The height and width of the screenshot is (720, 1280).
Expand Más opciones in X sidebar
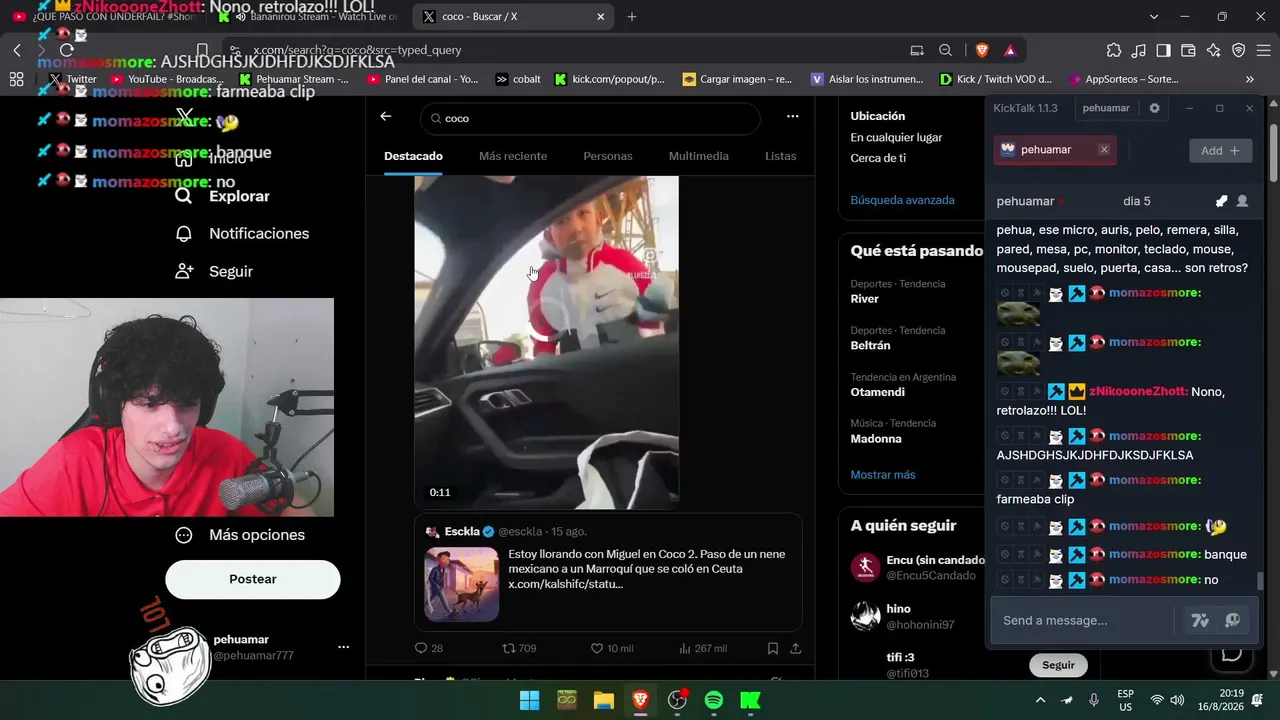[240, 535]
